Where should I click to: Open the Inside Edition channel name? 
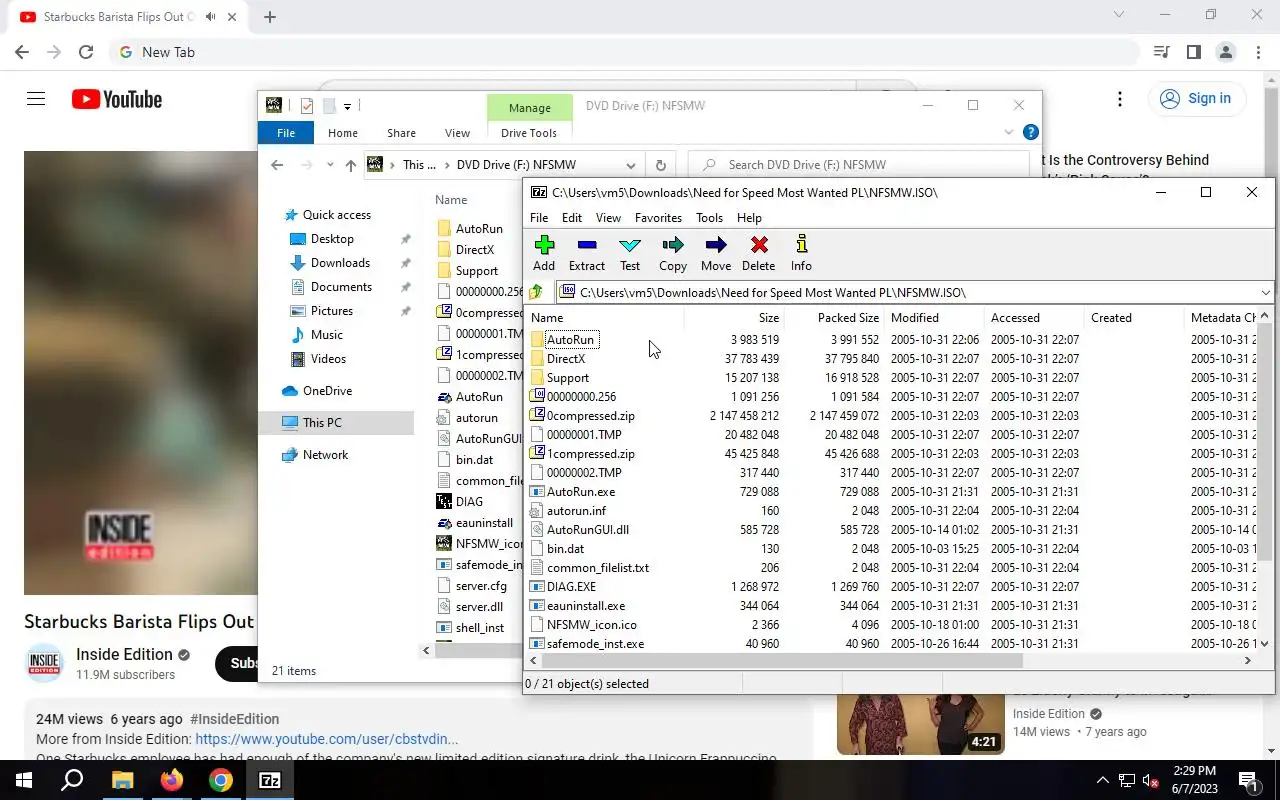(x=124, y=654)
